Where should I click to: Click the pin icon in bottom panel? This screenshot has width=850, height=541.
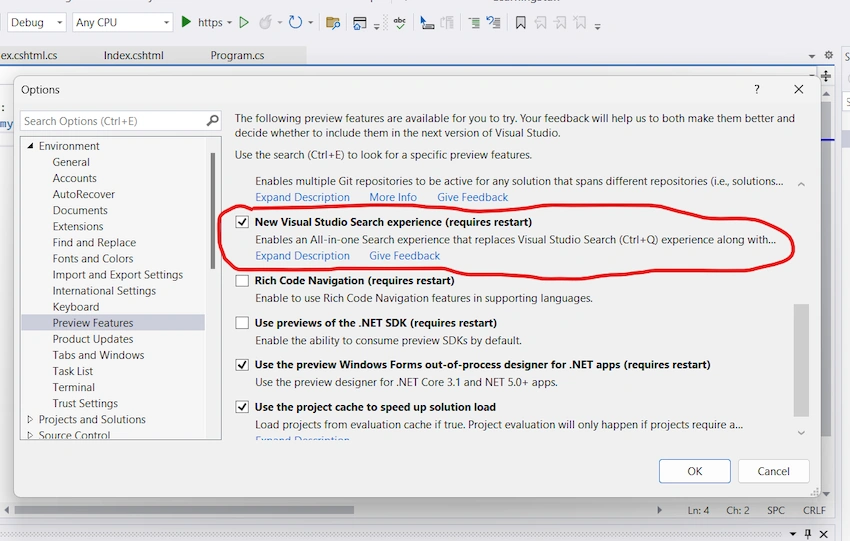[808, 534]
